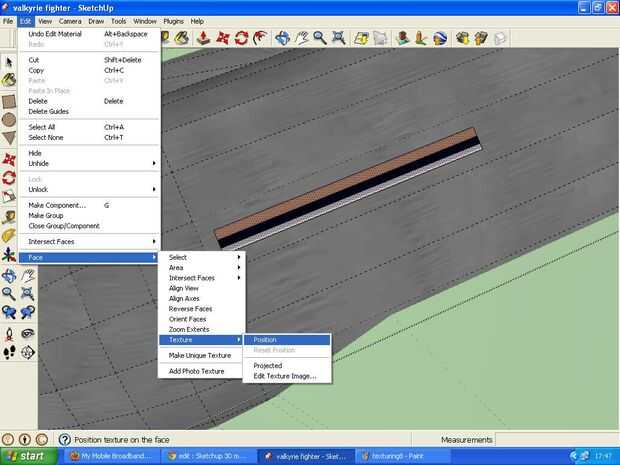
Task: Select the Tape Measure tool
Action: tap(9, 217)
